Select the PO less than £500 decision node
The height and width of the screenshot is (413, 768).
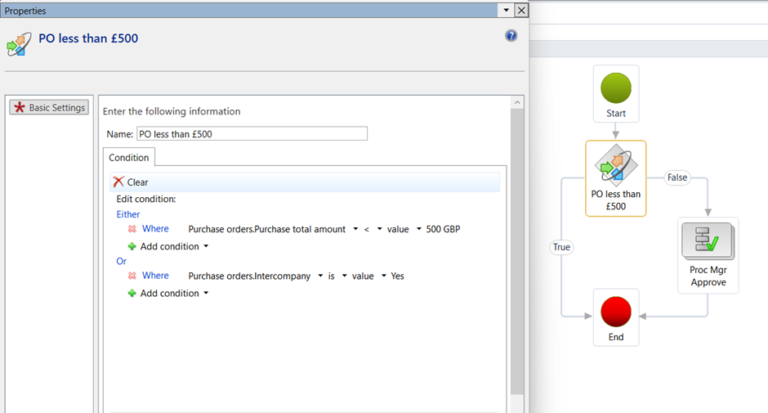pyautogui.click(x=616, y=178)
